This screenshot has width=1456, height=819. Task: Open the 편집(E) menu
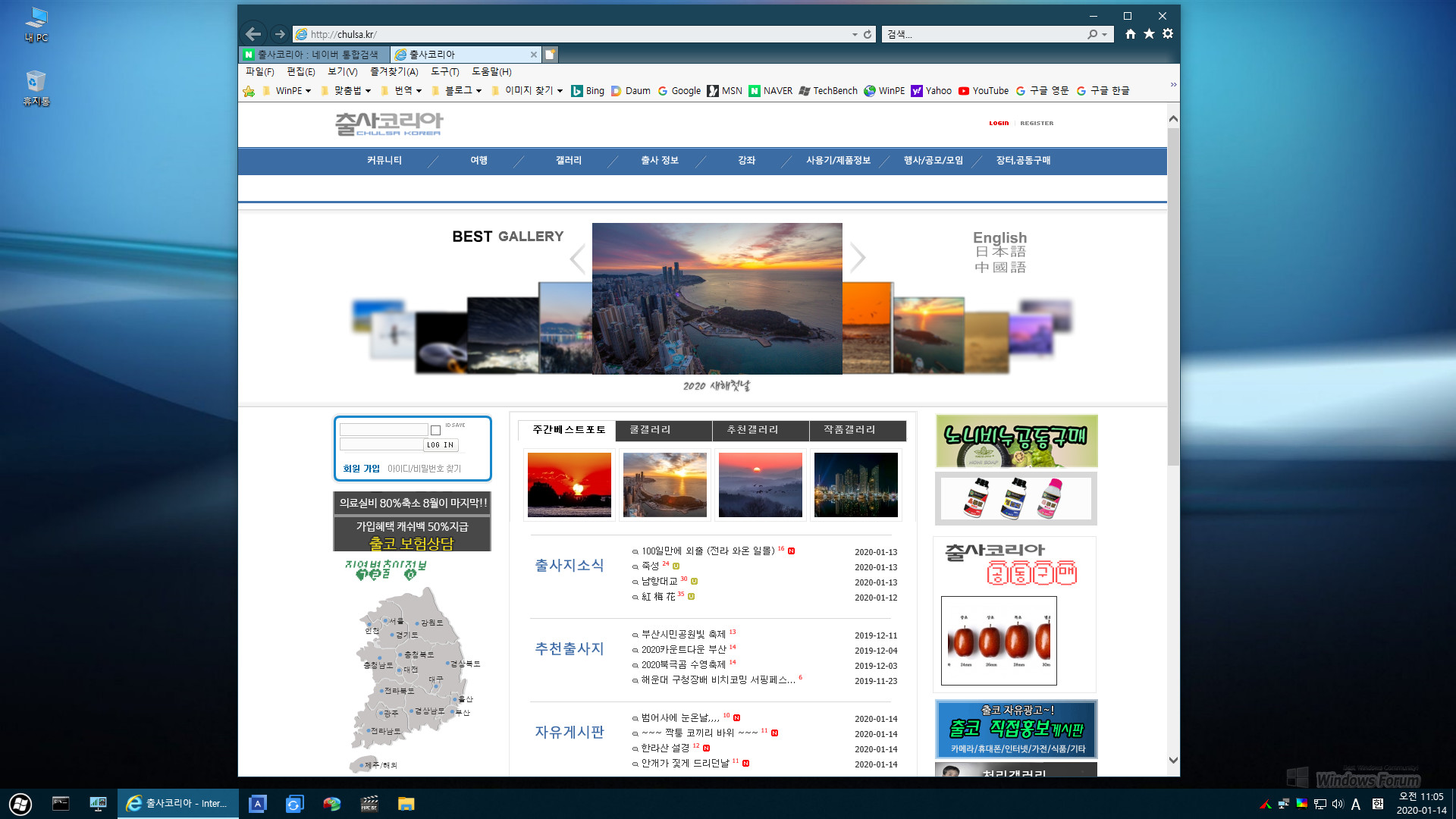pos(301,72)
